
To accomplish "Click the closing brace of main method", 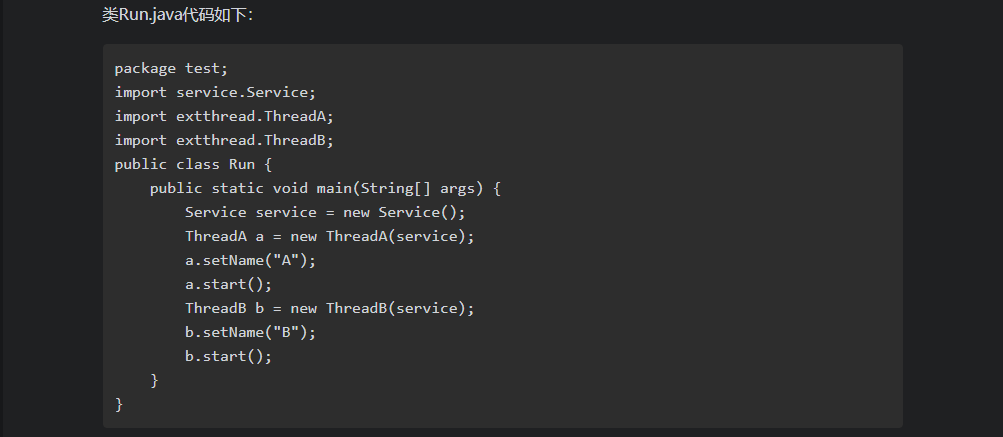I will point(154,380).
